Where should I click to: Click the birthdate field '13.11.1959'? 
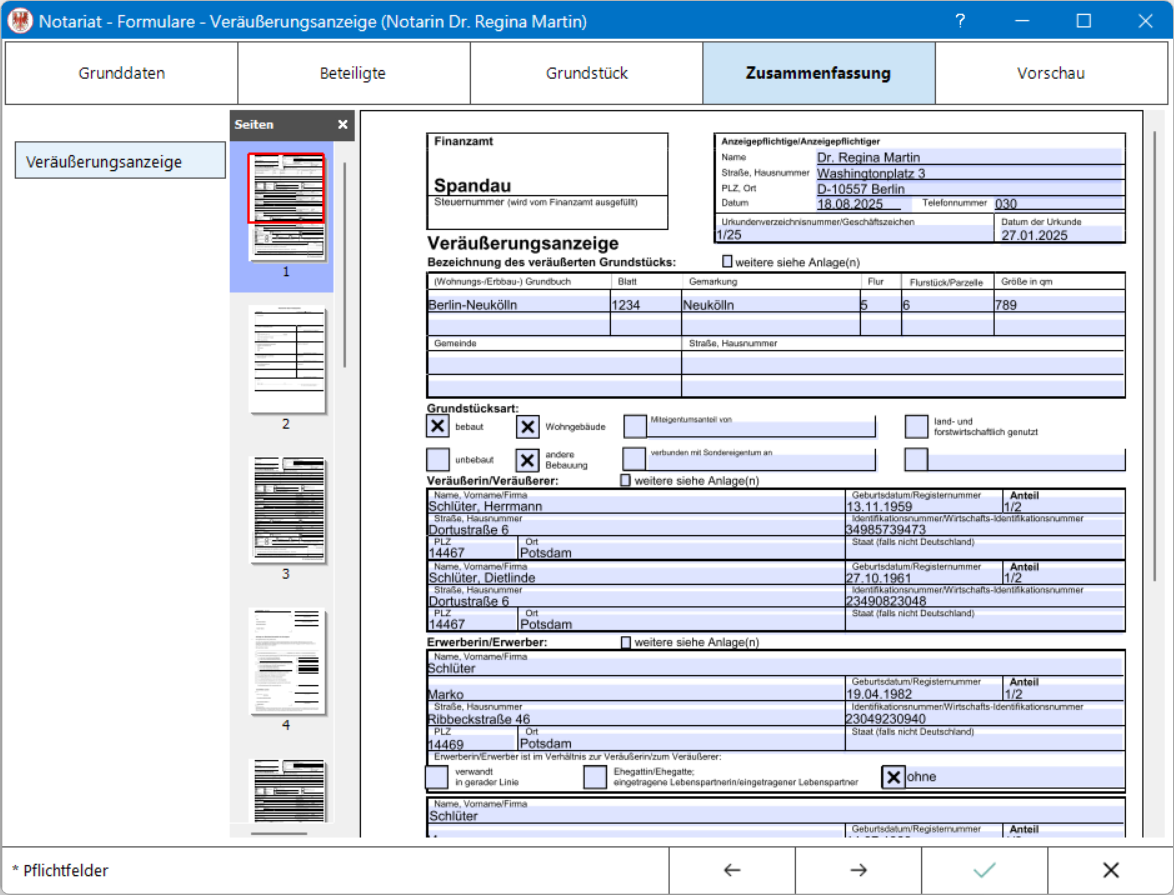(923, 506)
